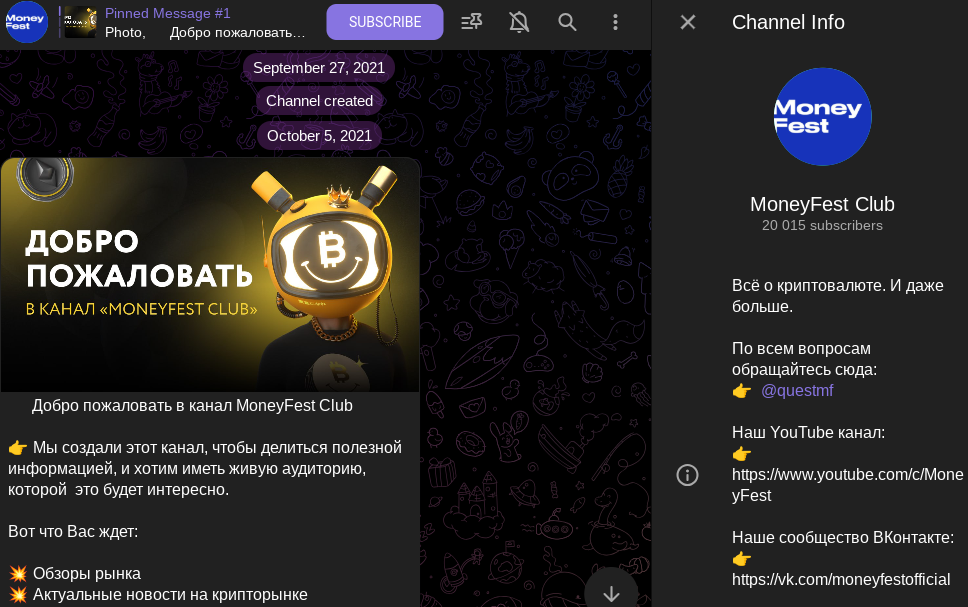
Task: Click 'Наш YouTube канал:' label
Action: 808,432
